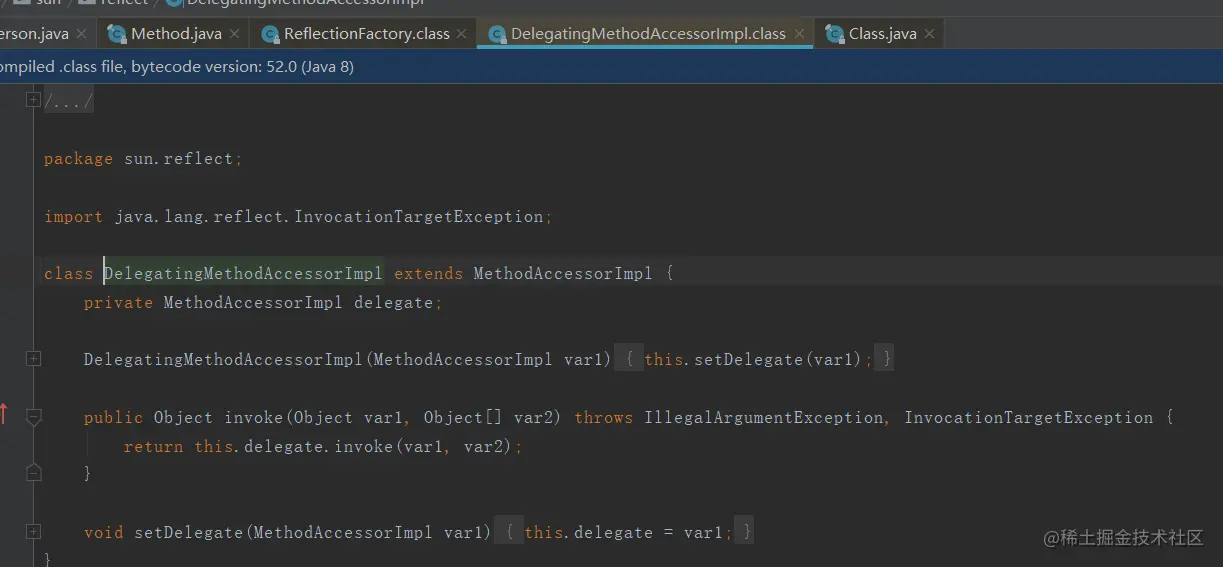Close the Method.java tab

click(235, 34)
